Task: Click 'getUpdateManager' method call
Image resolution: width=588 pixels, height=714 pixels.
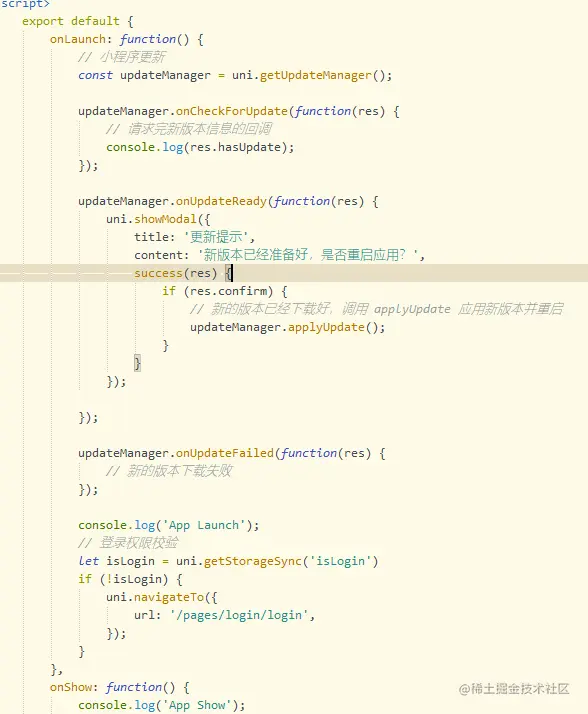Action: [x=316, y=75]
